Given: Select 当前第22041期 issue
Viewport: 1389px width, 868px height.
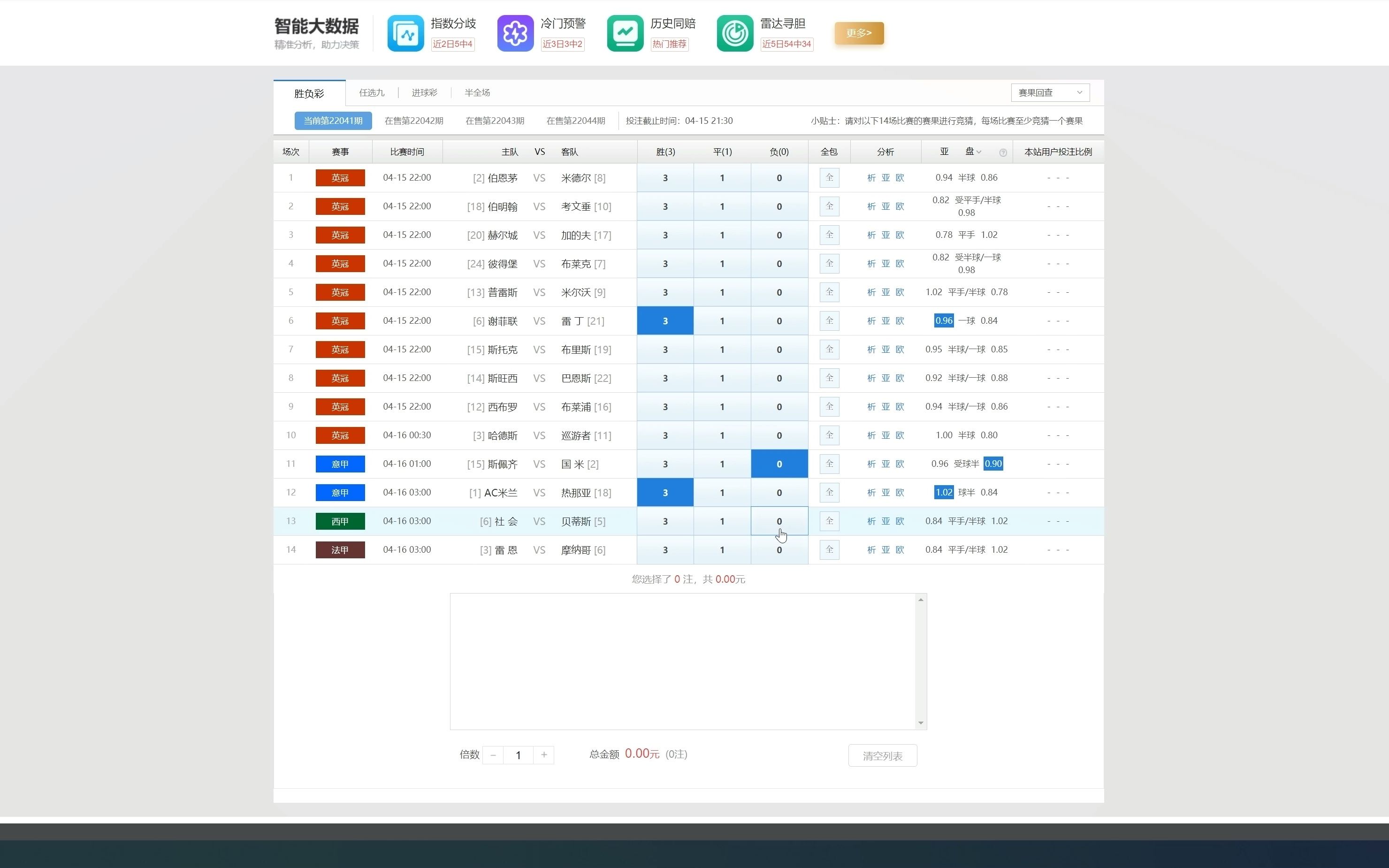Looking at the screenshot, I should click(333, 121).
